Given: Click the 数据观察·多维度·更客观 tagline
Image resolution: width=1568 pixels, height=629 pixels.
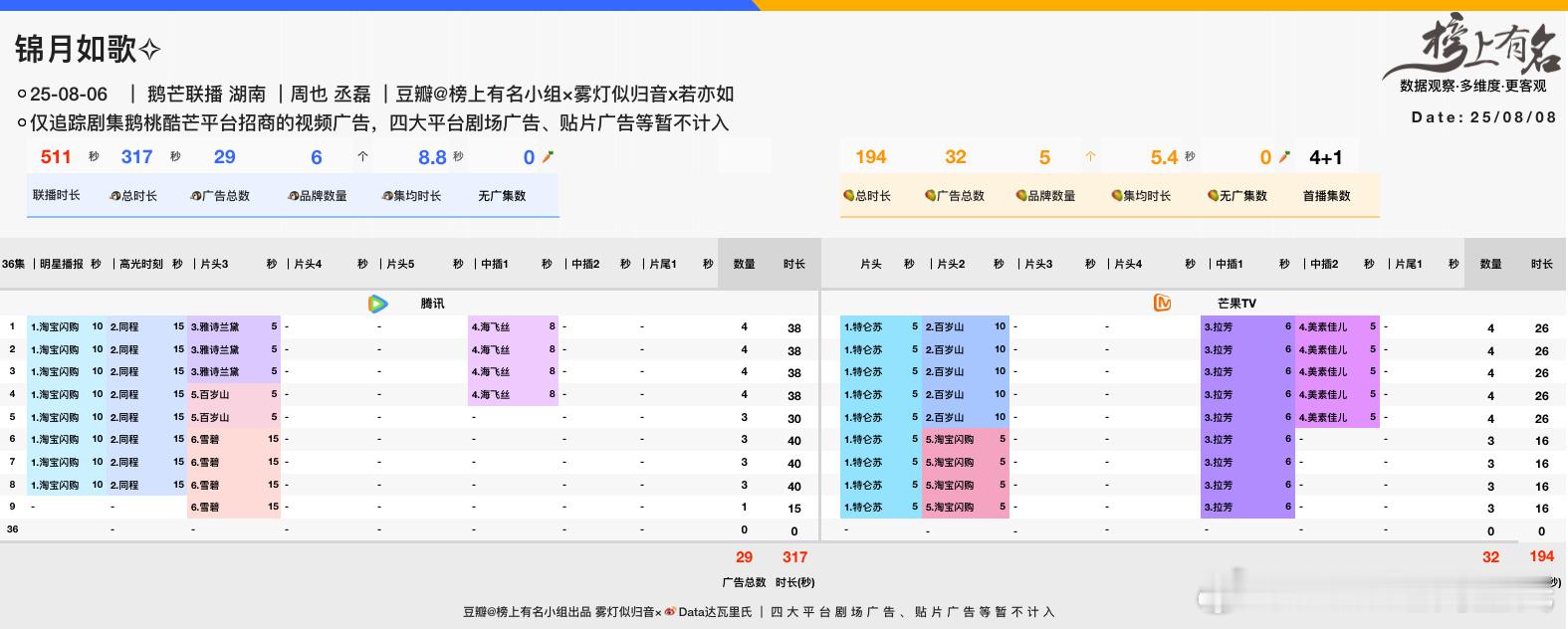Looking at the screenshot, I should 1473,86.
